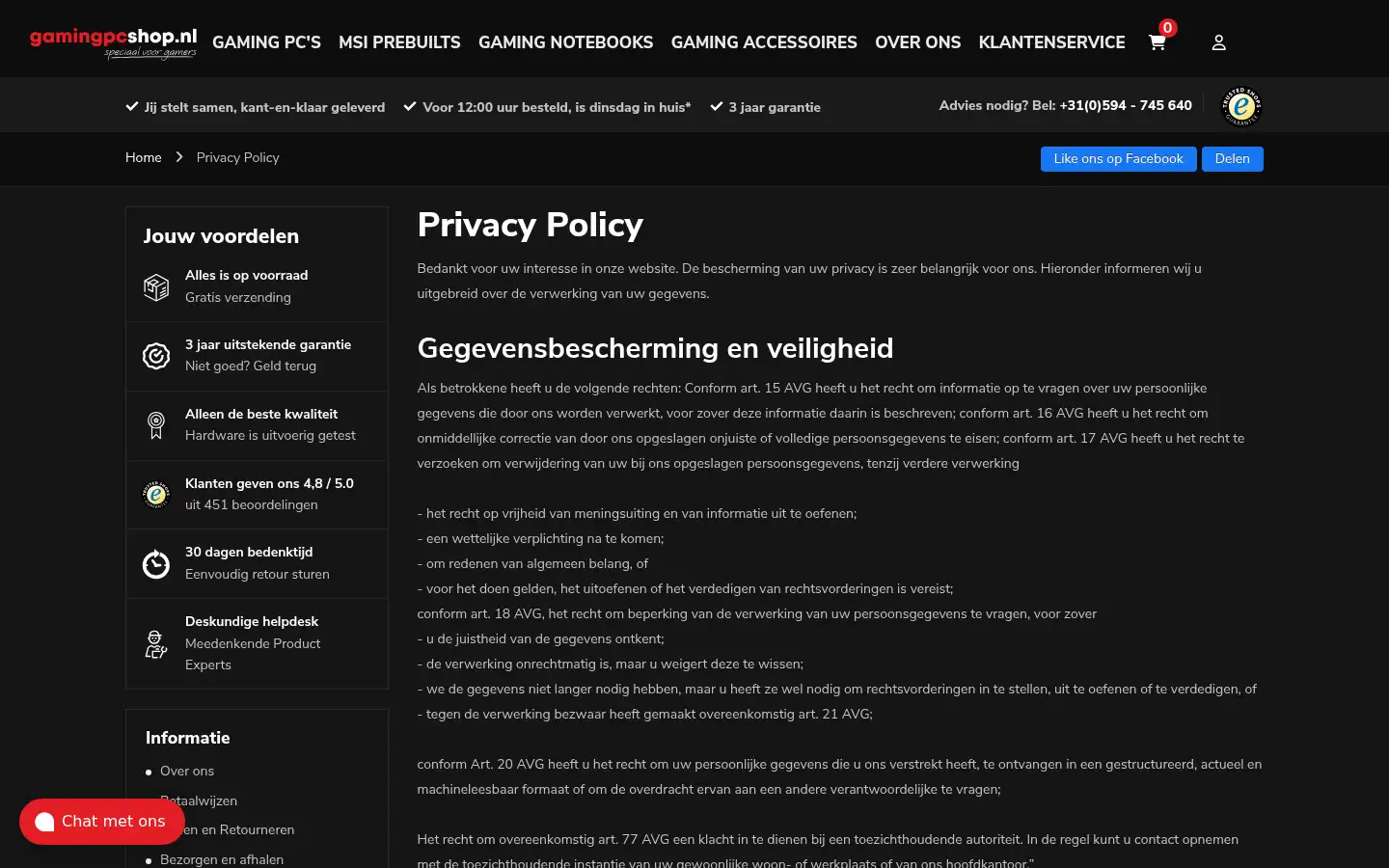Click the guarantee checkmark icon beside 3 jaar uitstekende garantie
Image resolution: width=1389 pixels, height=868 pixels.
pyautogui.click(x=156, y=356)
